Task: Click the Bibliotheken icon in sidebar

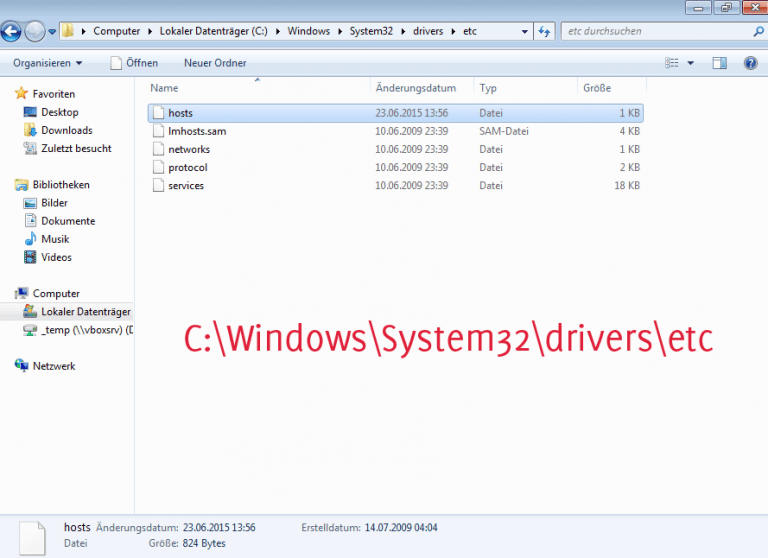Action: pyautogui.click(x=21, y=185)
